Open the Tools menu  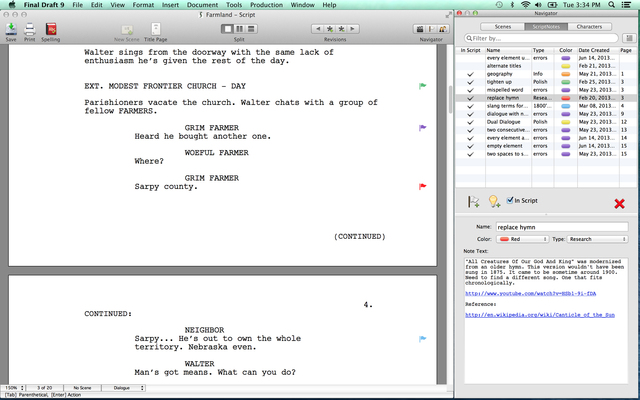point(234,5)
